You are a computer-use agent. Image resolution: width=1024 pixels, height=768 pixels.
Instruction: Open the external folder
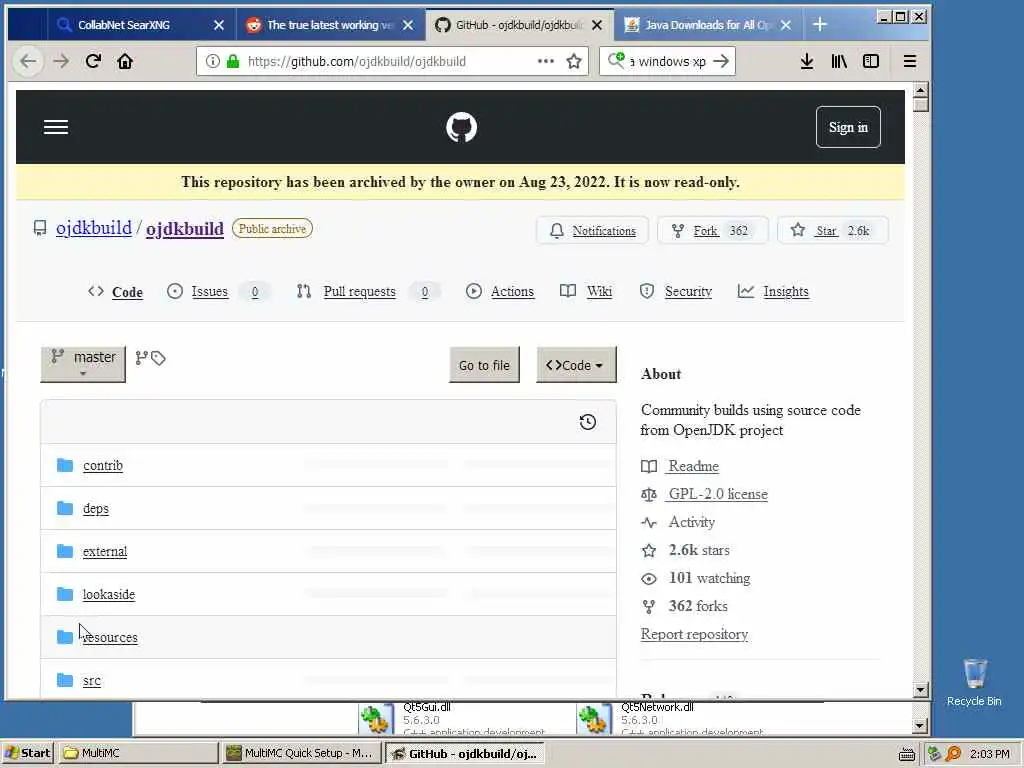[x=105, y=551]
